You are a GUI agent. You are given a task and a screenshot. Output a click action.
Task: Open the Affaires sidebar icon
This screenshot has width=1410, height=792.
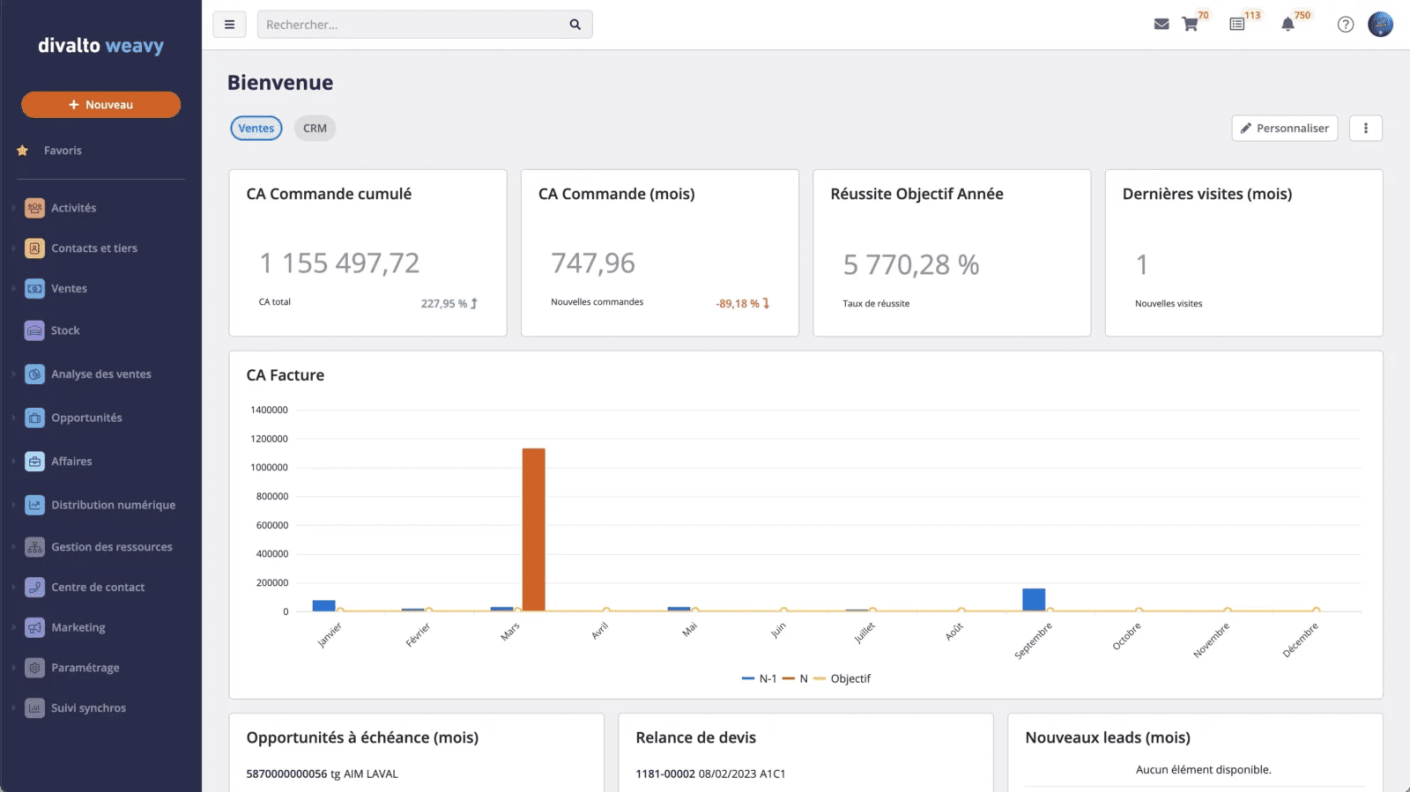pos(35,461)
